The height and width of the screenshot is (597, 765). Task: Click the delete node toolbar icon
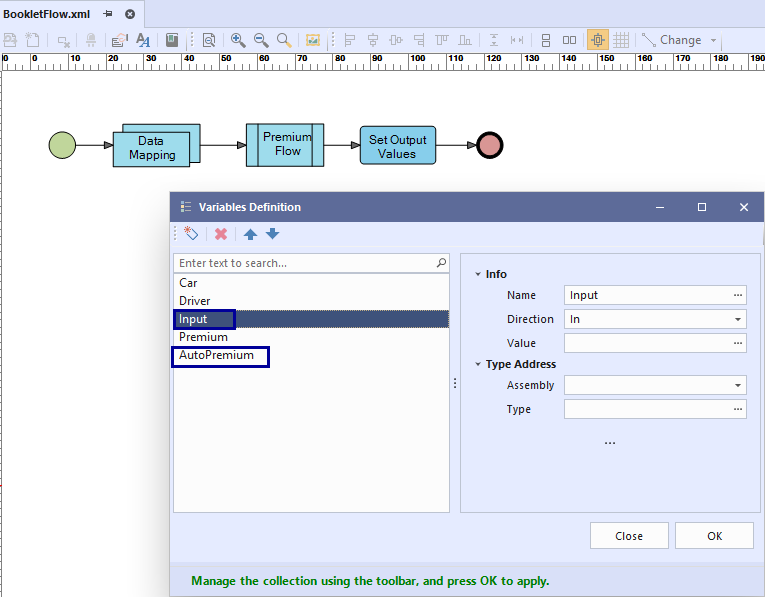63,41
